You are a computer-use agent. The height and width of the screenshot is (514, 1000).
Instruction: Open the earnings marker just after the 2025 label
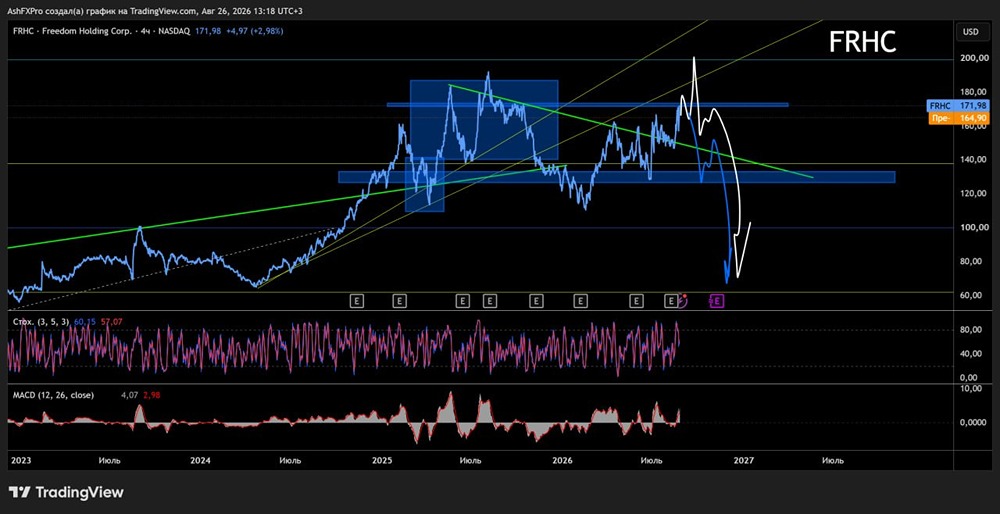point(399,300)
